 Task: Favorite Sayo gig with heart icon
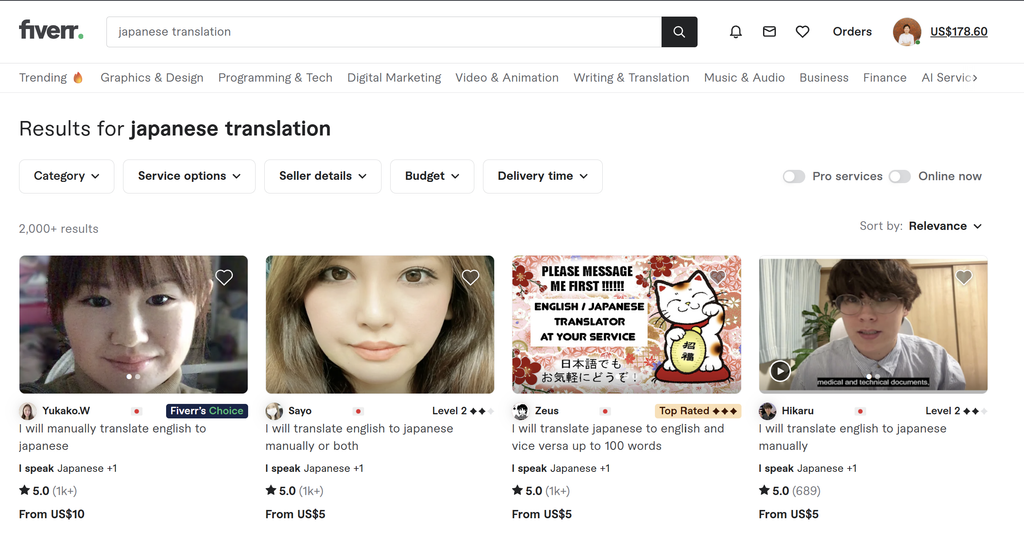pyautogui.click(x=470, y=277)
